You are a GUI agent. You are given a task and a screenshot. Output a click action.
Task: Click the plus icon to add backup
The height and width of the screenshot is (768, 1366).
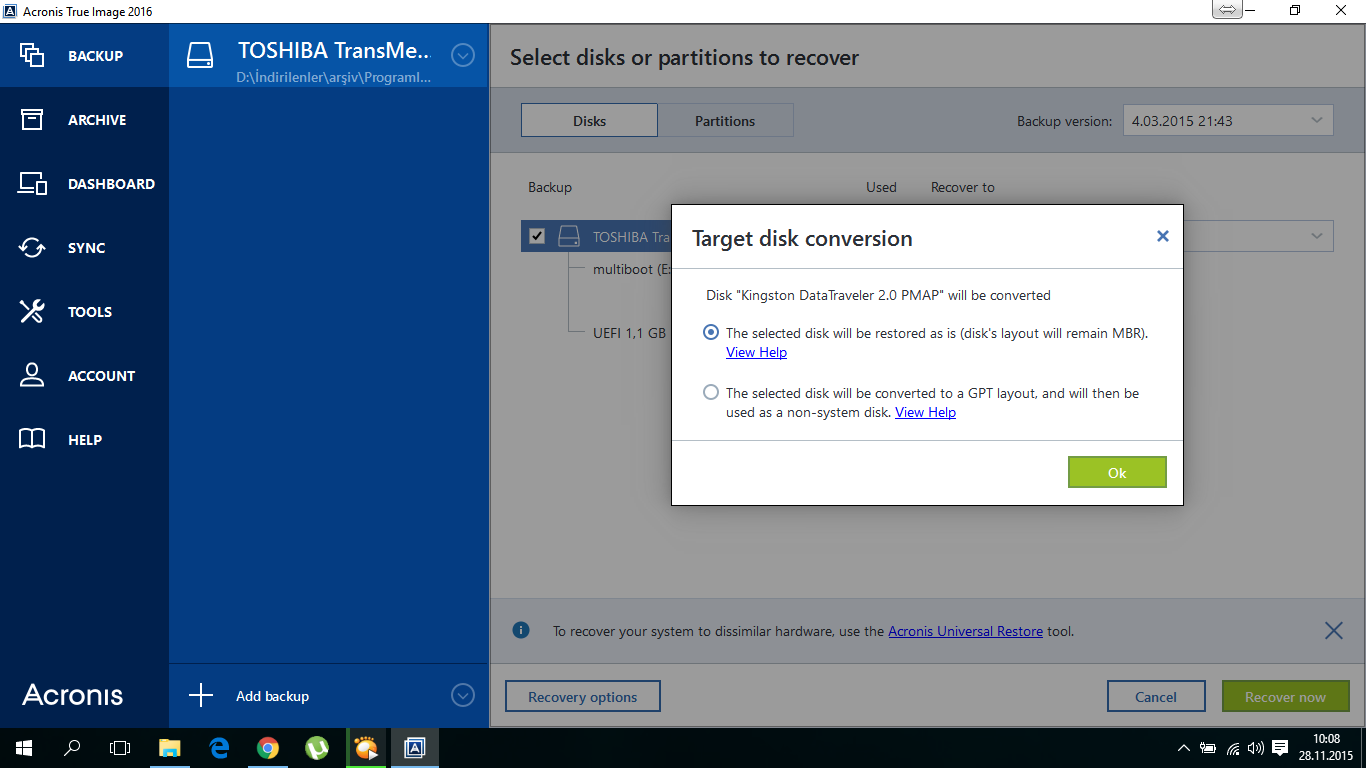[x=201, y=695]
